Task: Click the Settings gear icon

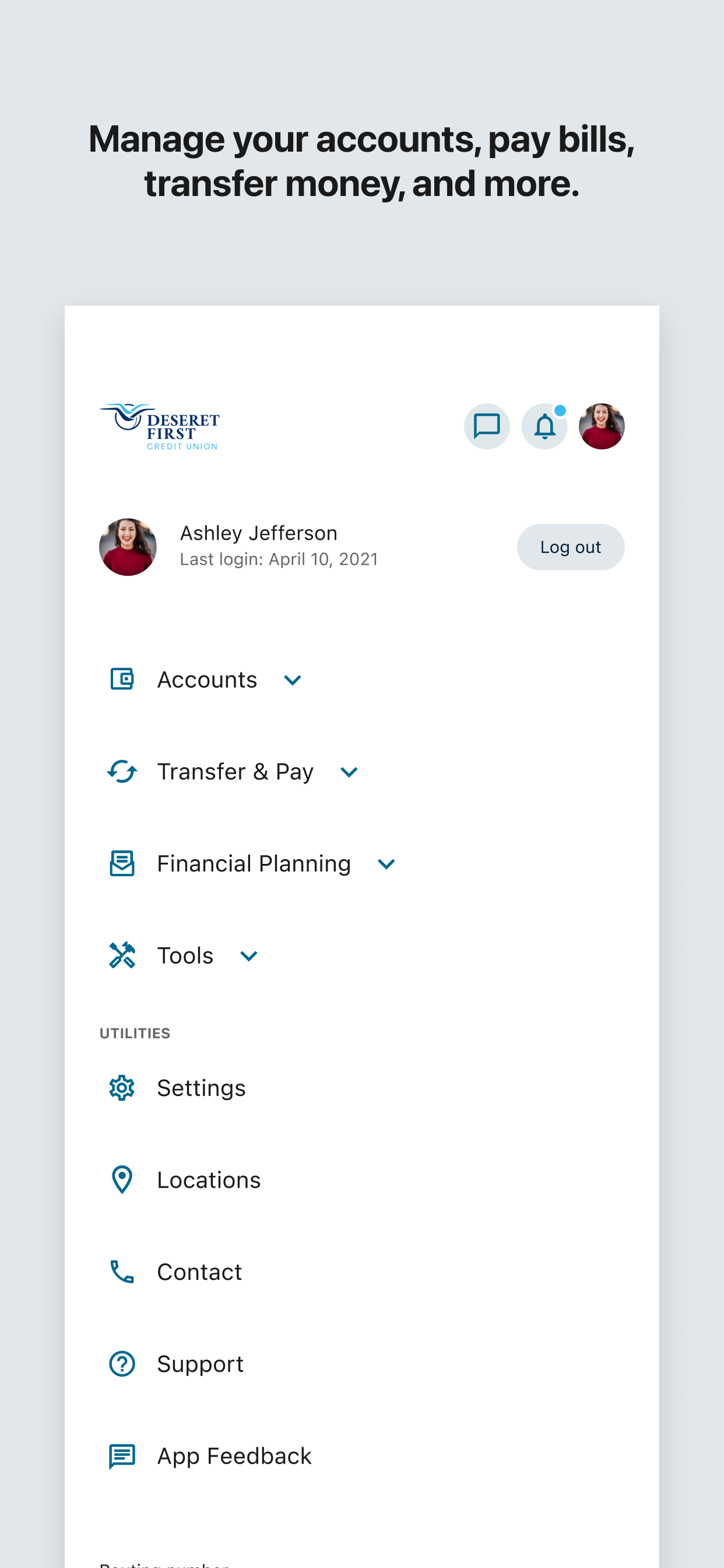Action: (x=122, y=1088)
